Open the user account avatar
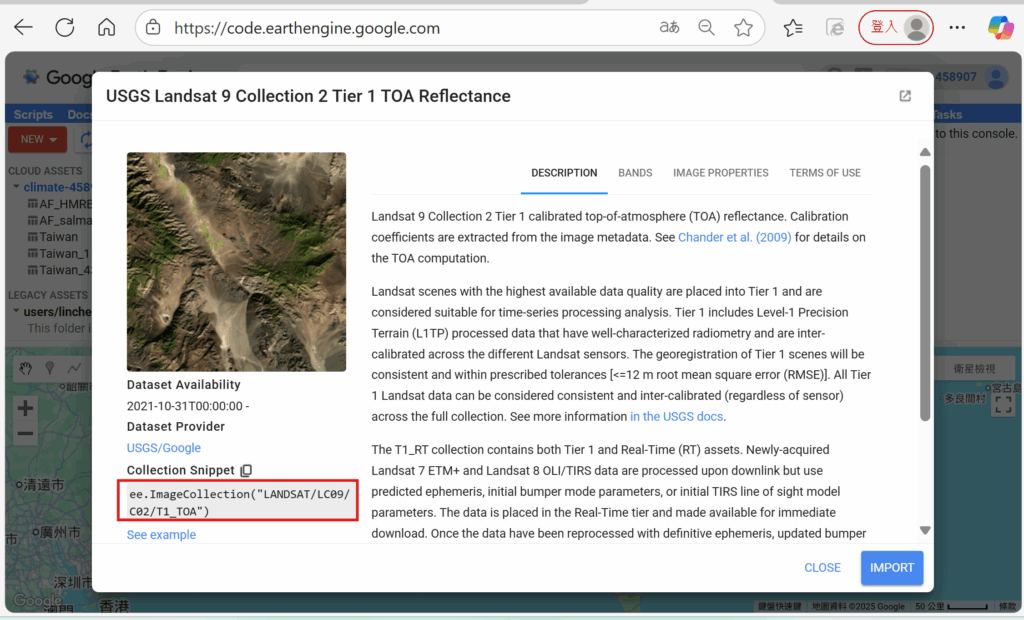Viewport: 1024px width, 620px height. (x=997, y=78)
